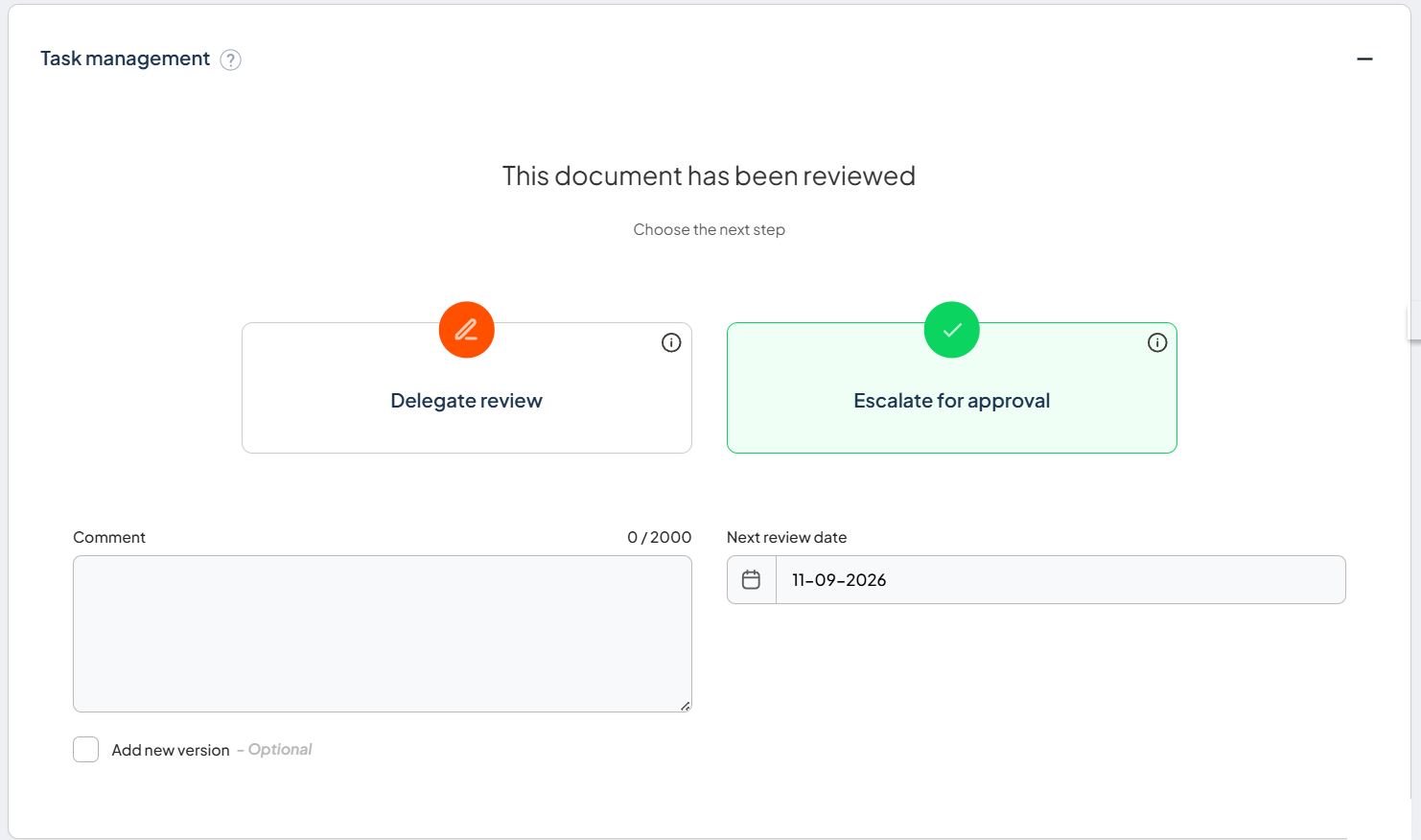Collapse the Task management panel
Viewport: 1421px width, 840px height.
click(x=1364, y=59)
